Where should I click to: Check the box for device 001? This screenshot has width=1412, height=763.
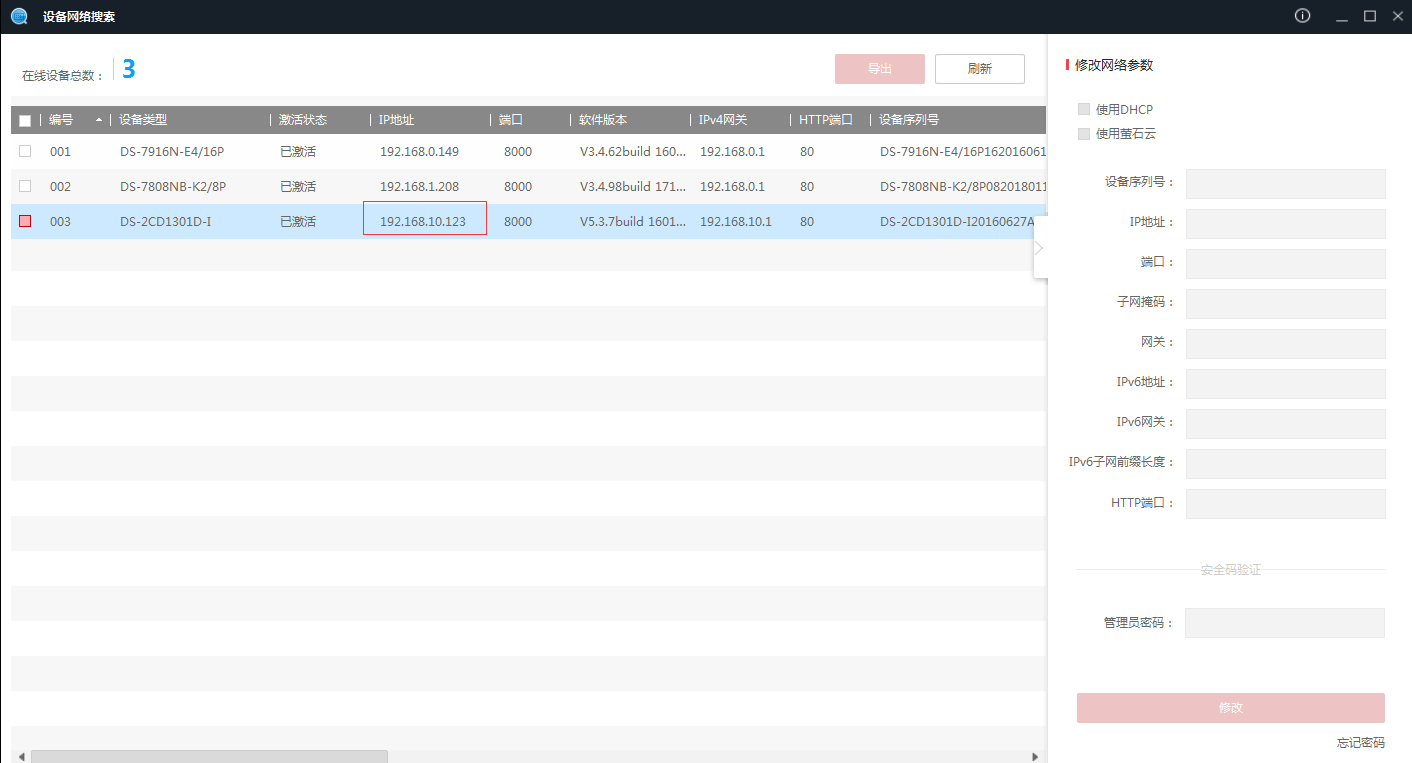25,151
